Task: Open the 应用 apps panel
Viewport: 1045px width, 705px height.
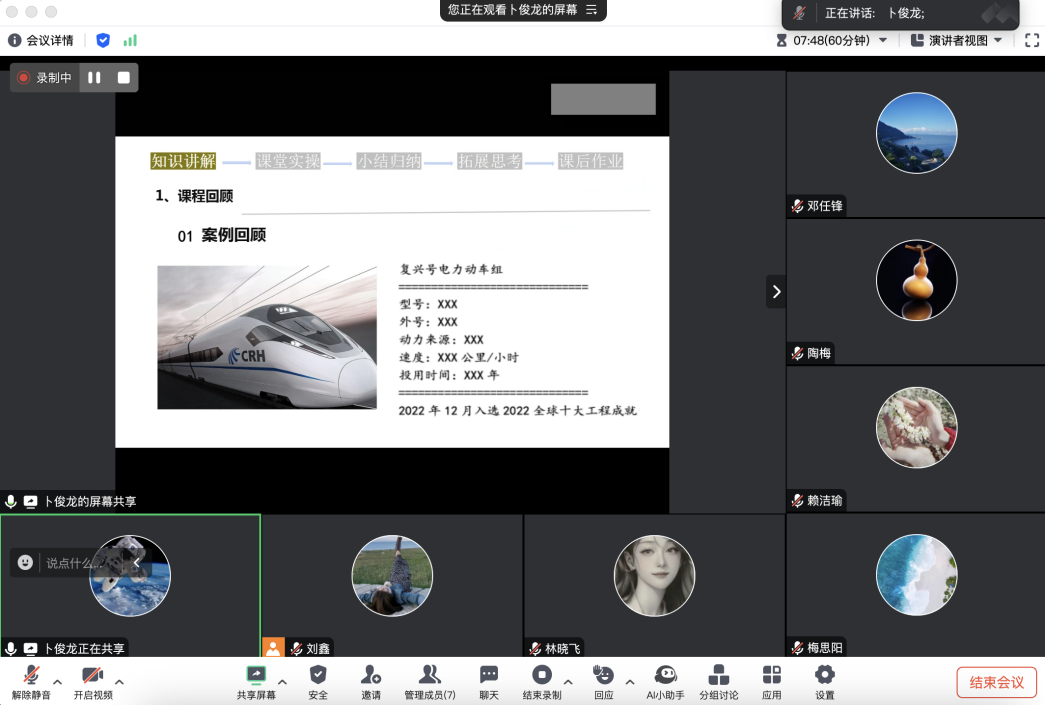Action: coord(771,681)
